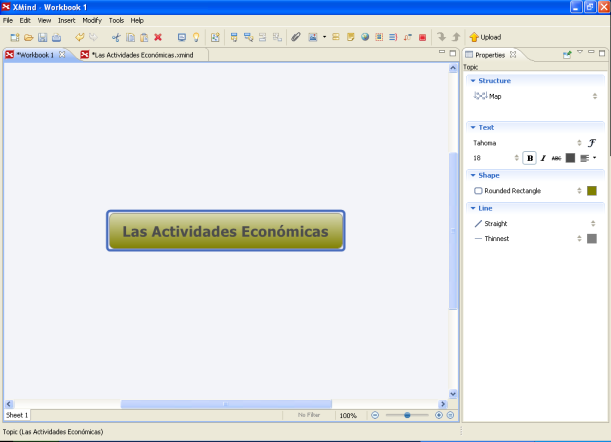Click the Print toolbar icon
This screenshot has height=442, width=611.
pos(57,37)
